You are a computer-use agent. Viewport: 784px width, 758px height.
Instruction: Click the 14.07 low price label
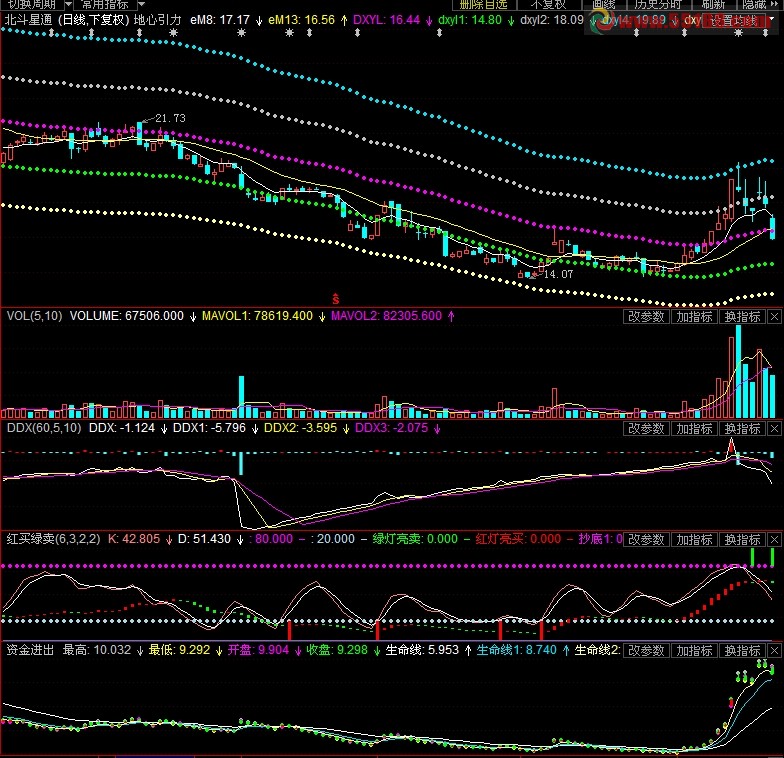(x=558, y=274)
